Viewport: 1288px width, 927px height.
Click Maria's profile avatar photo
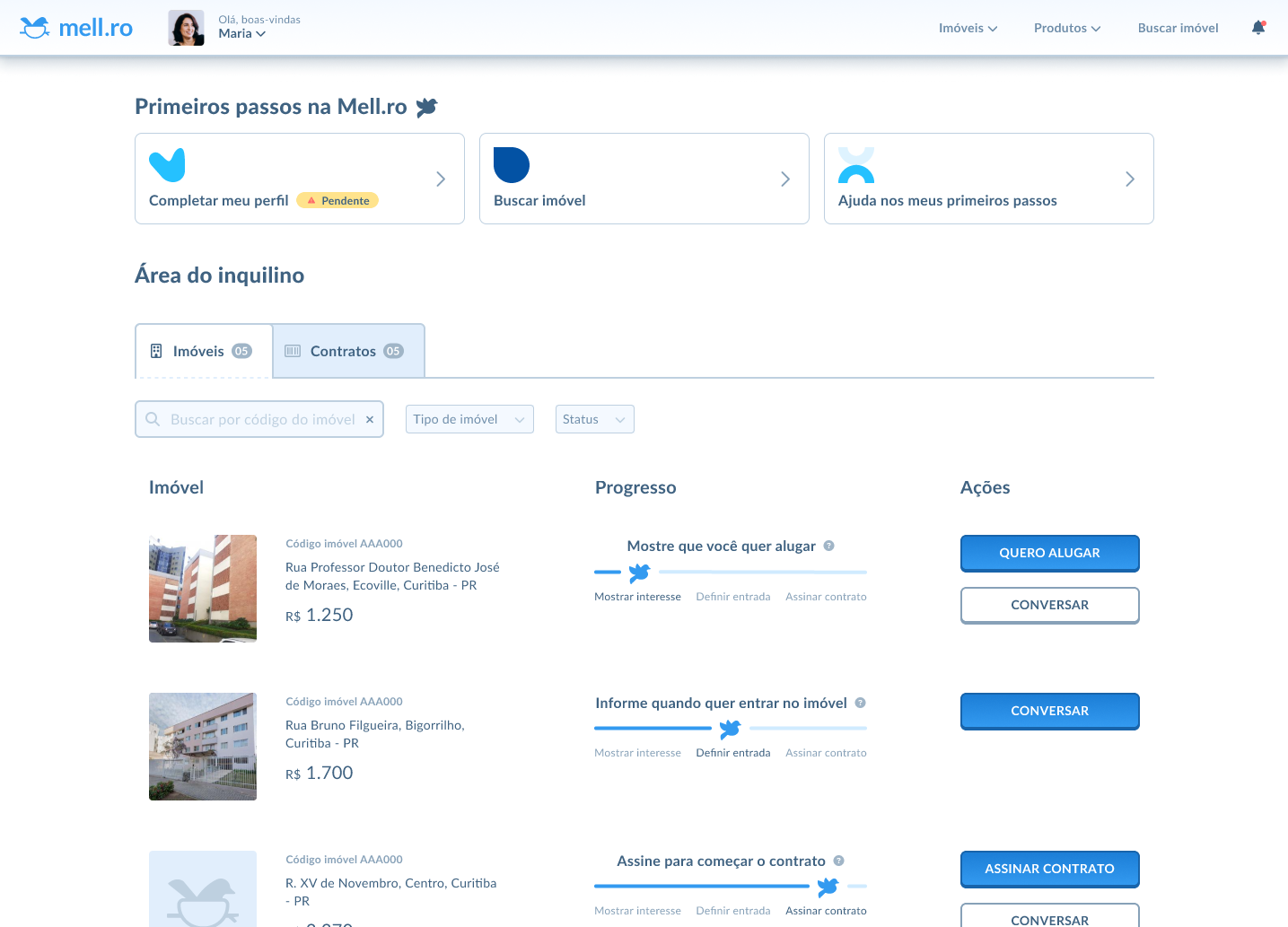coord(186,28)
